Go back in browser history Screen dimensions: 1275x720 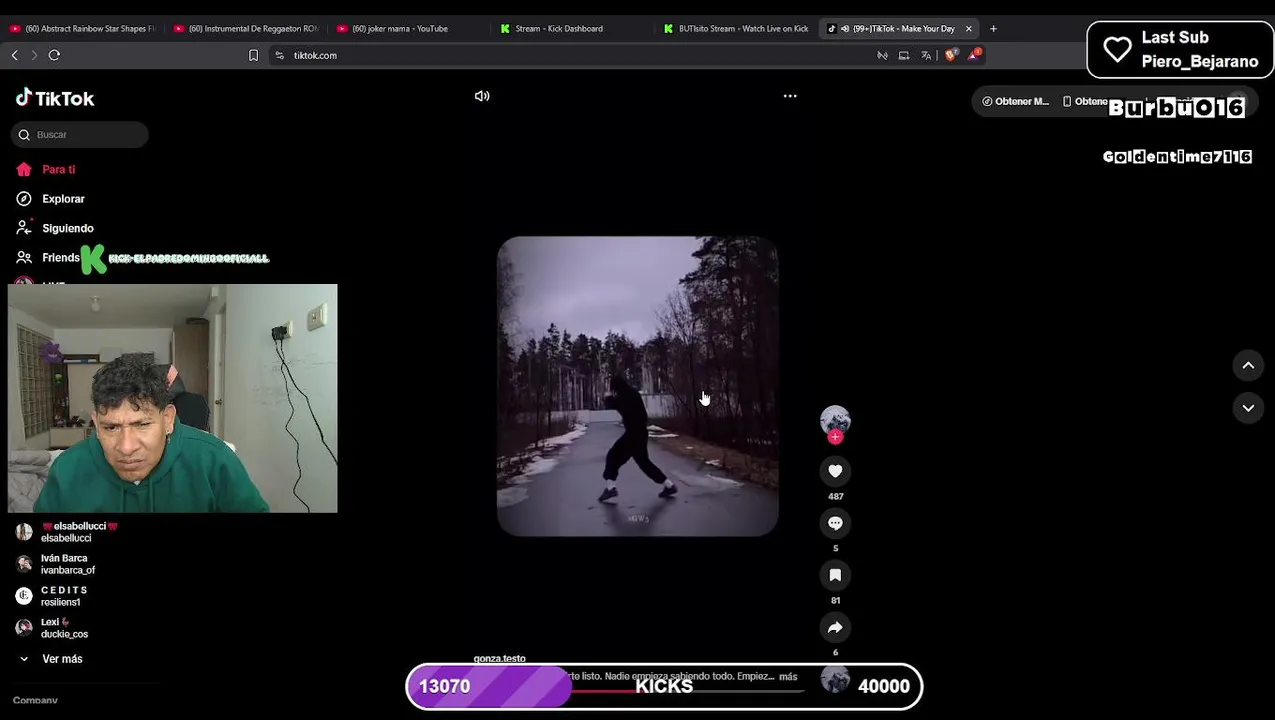[14, 55]
